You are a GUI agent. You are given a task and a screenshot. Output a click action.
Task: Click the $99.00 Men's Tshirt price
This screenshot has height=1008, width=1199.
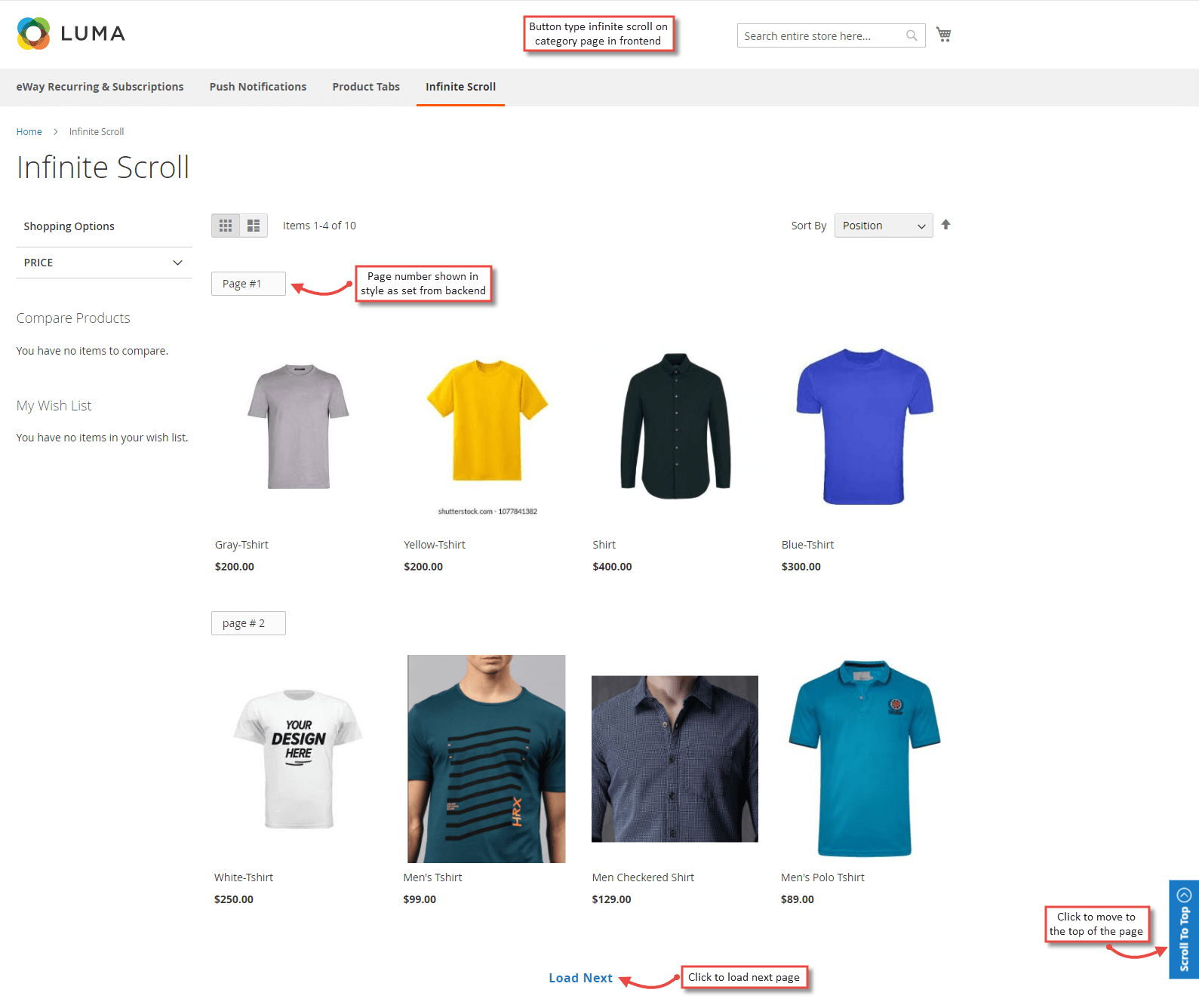pos(420,899)
